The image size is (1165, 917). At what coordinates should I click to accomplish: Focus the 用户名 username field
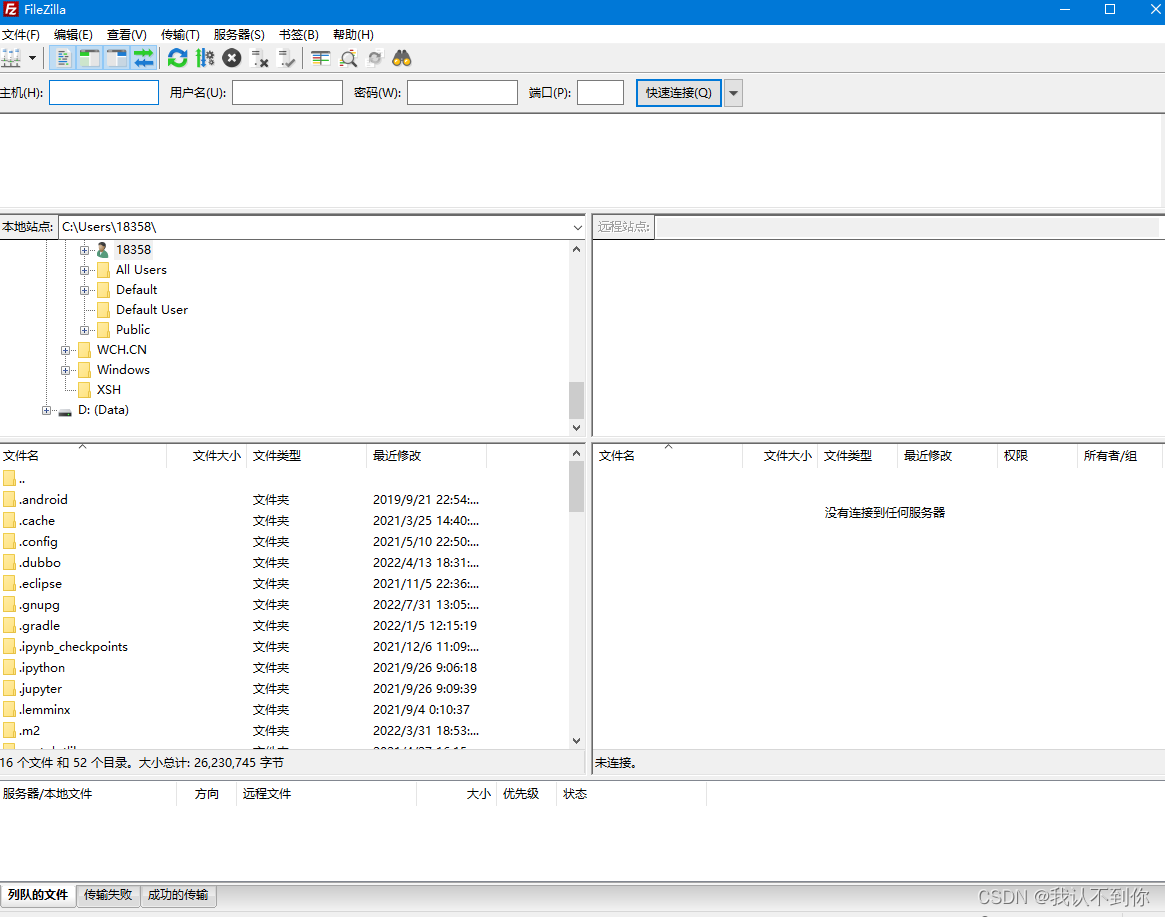287,93
